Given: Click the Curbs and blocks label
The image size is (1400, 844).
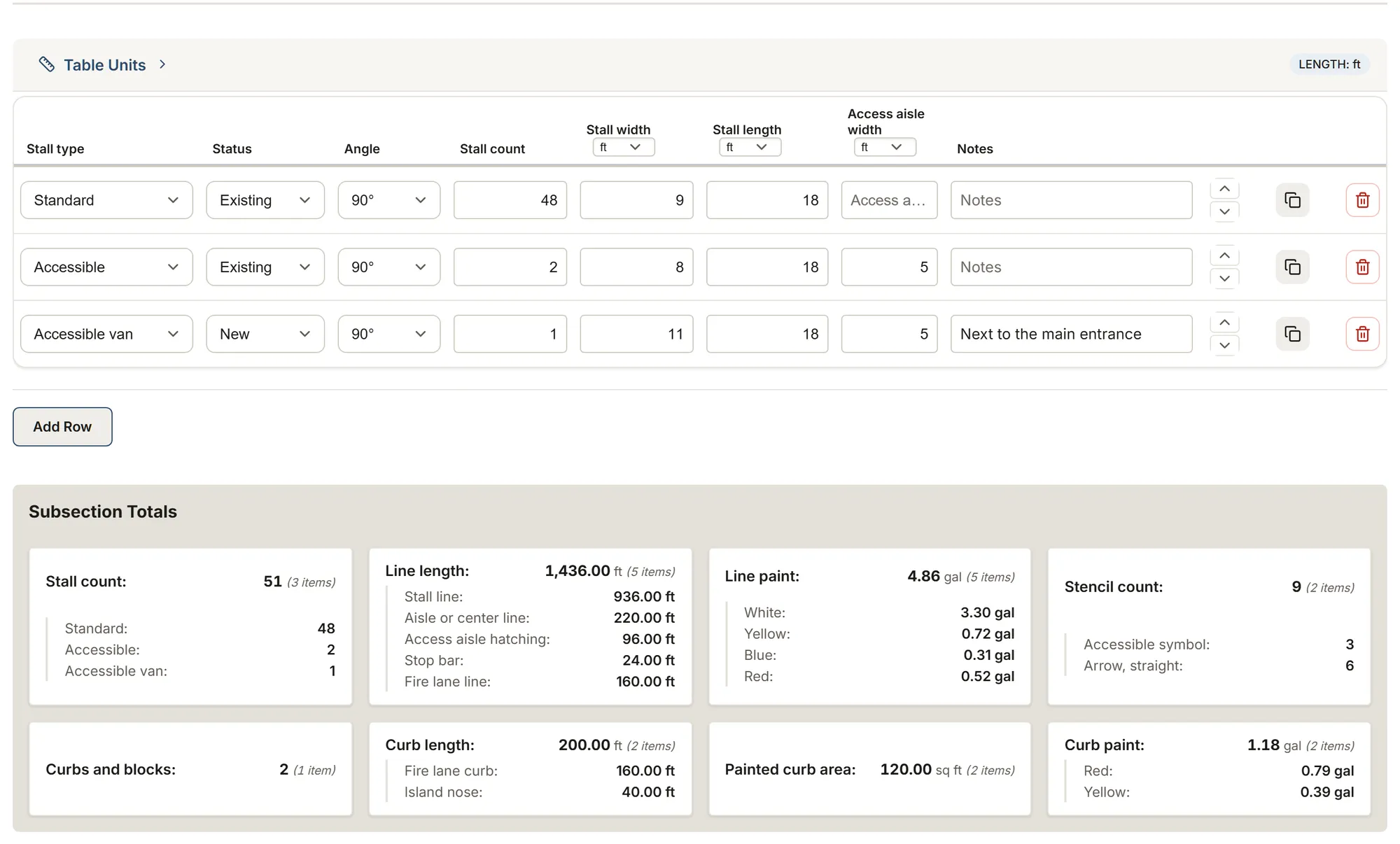Looking at the screenshot, I should pos(111,770).
